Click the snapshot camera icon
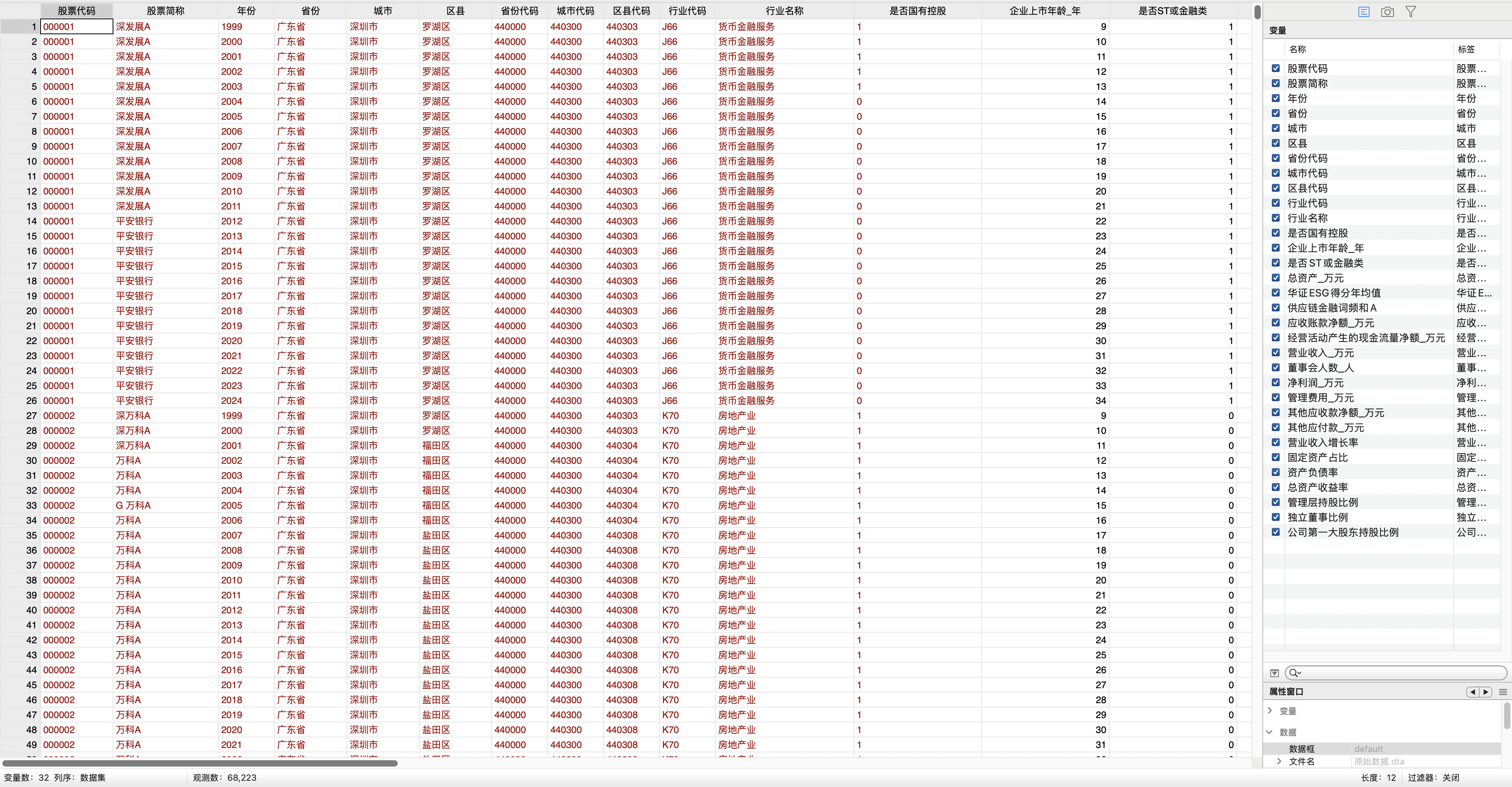This screenshot has width=1512, height=787. click(x=1387, y=12)
